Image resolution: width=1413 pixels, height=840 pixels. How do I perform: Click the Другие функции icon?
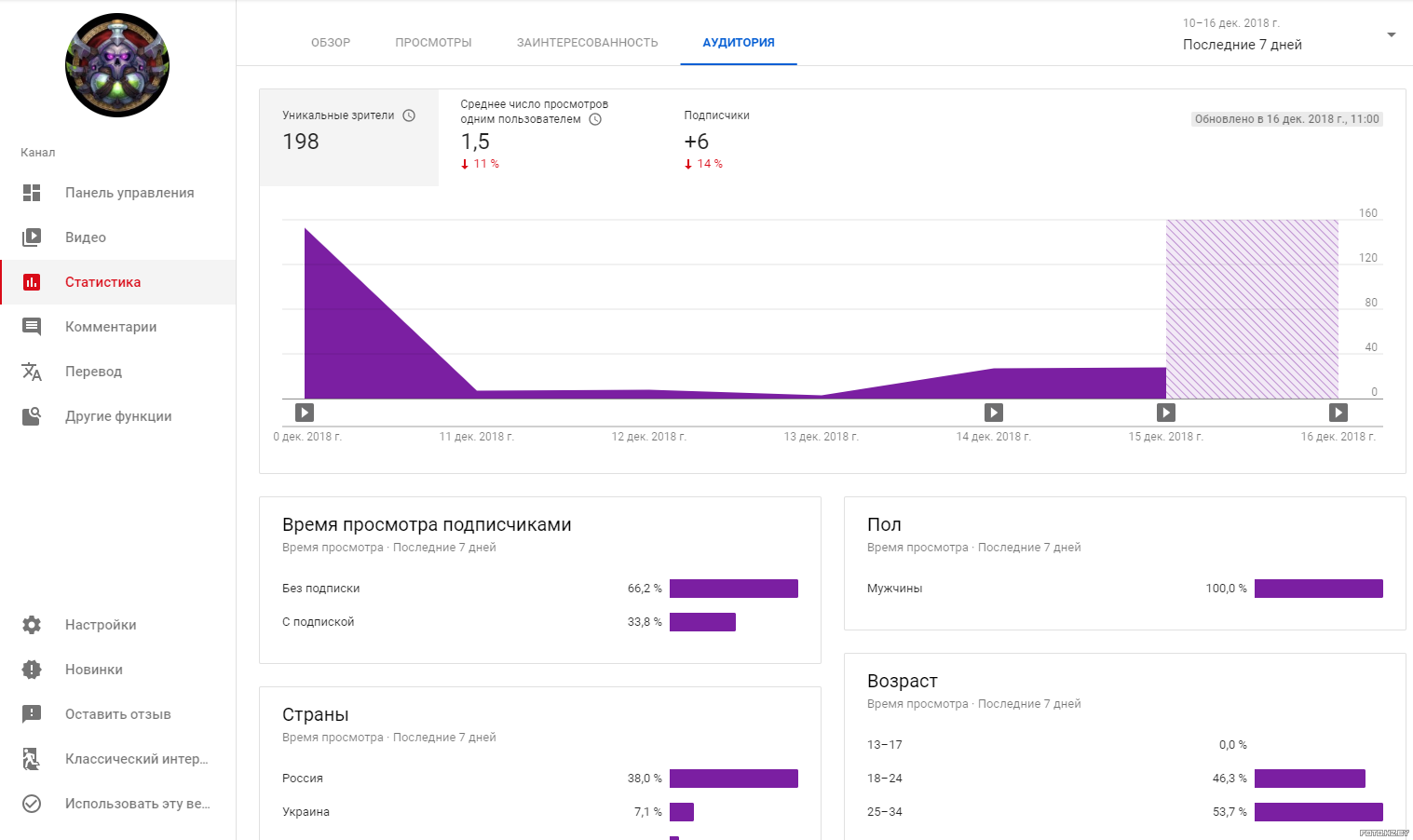(x=32, y=416)
